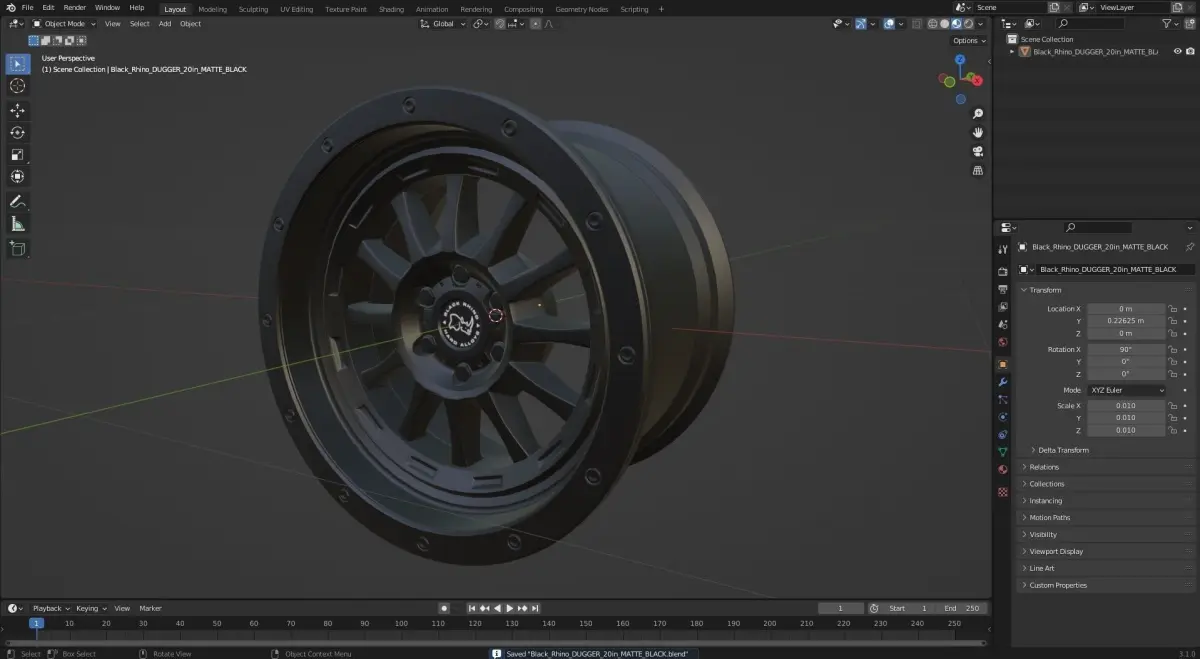
Task: Switch to the Modeling workspace tab
Action: click(x=212, y=9)
